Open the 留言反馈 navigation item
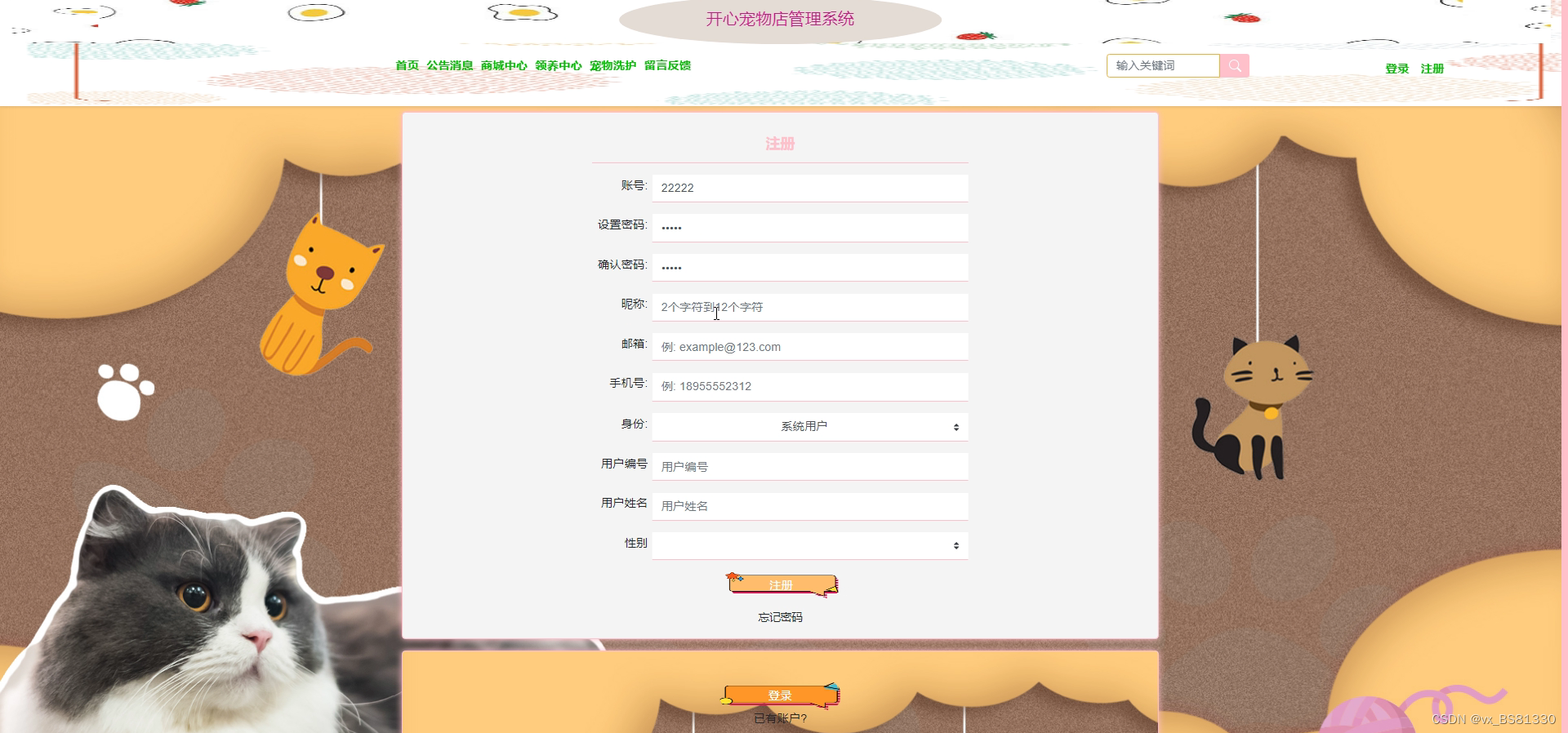This screenshot has width=1568, height=733. click(667, 65)
